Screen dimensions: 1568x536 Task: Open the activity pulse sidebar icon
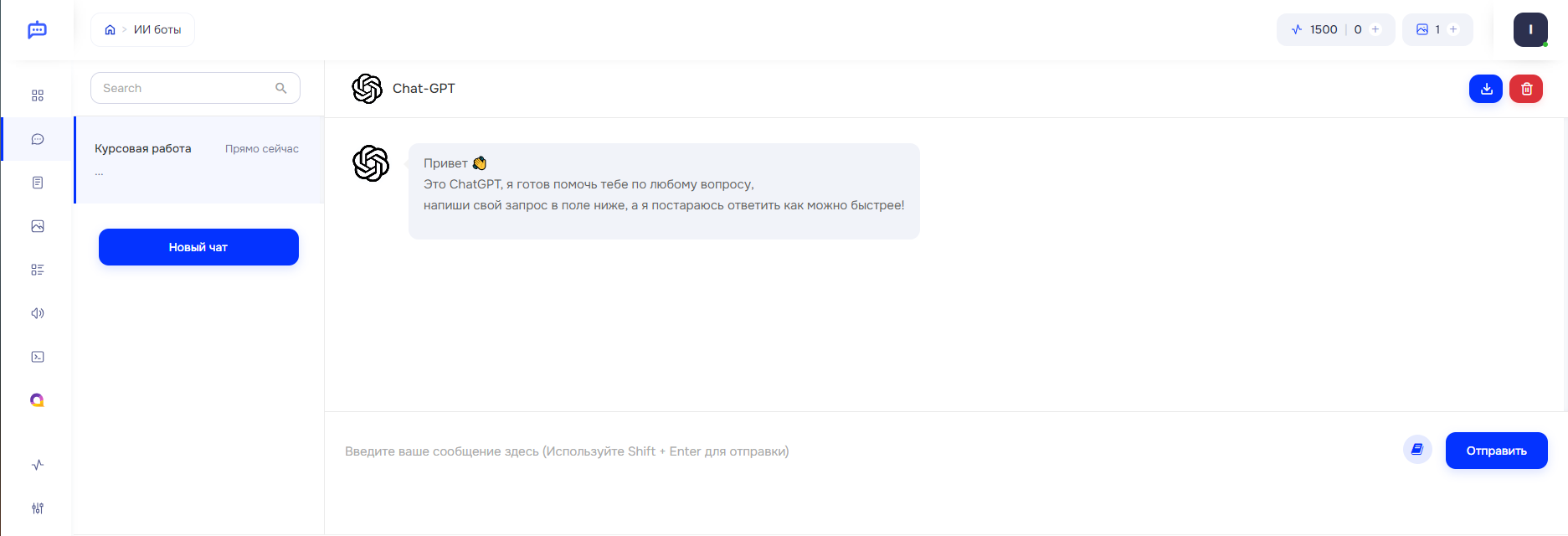click(38, 465)
